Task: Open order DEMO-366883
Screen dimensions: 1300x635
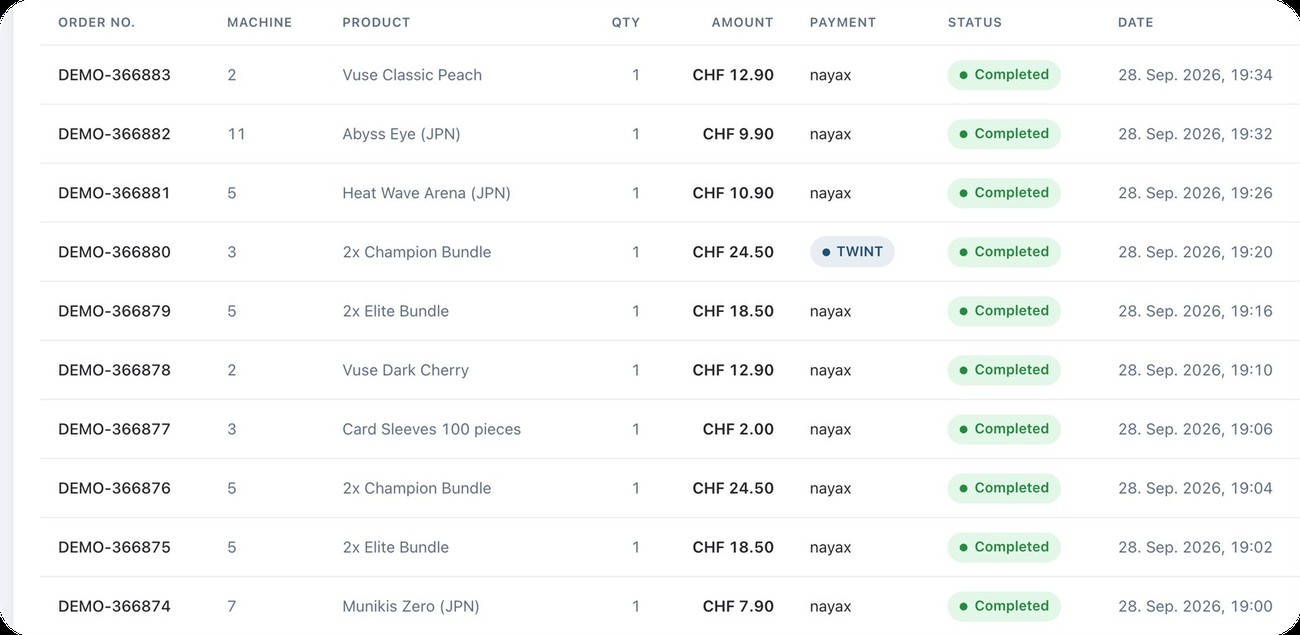Action: coord(114,75)
